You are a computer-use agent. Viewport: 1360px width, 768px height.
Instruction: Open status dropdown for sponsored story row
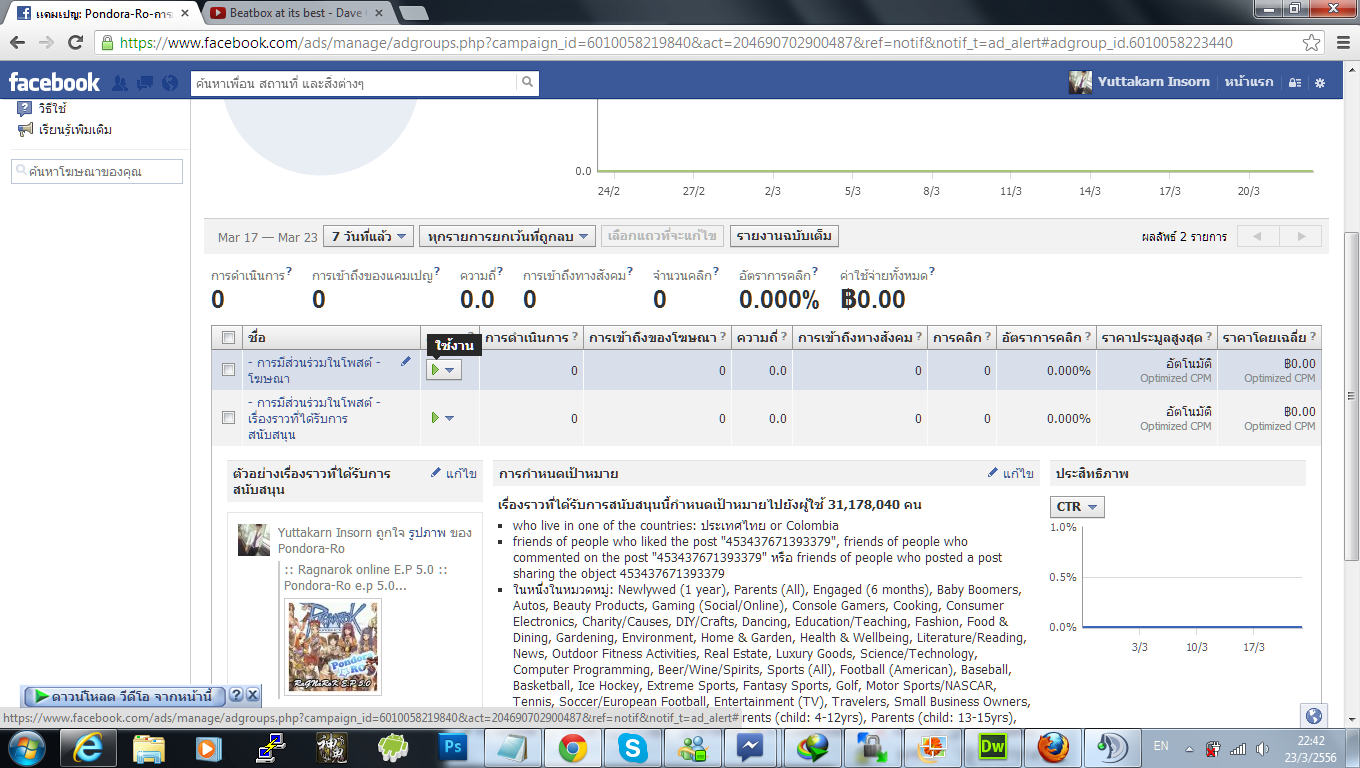443,418
